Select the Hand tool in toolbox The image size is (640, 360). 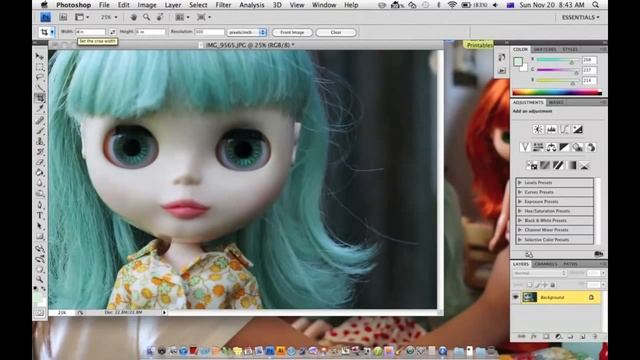pyautogui.click(x=40, y=269)
